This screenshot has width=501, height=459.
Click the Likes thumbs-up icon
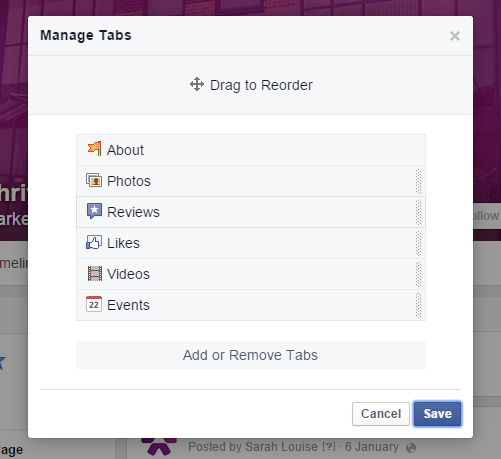(x=94, y=242)
